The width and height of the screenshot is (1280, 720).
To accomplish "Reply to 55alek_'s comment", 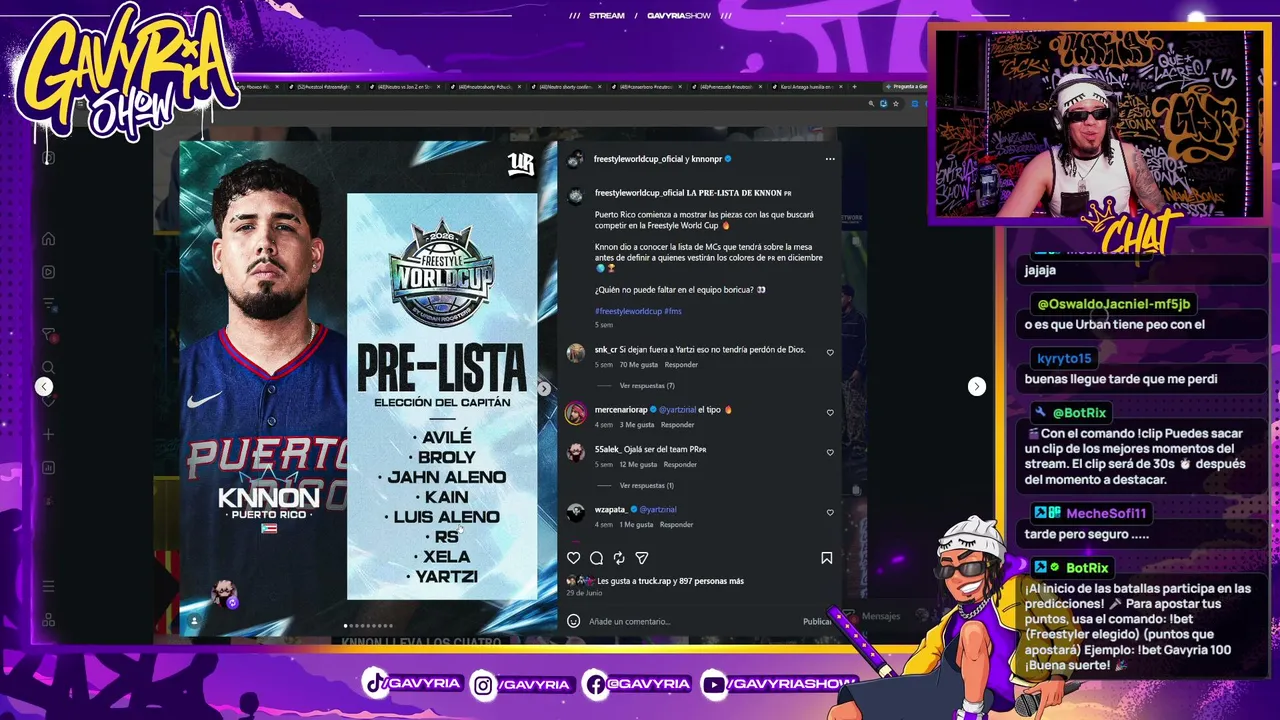I will [x=680, y=465].
